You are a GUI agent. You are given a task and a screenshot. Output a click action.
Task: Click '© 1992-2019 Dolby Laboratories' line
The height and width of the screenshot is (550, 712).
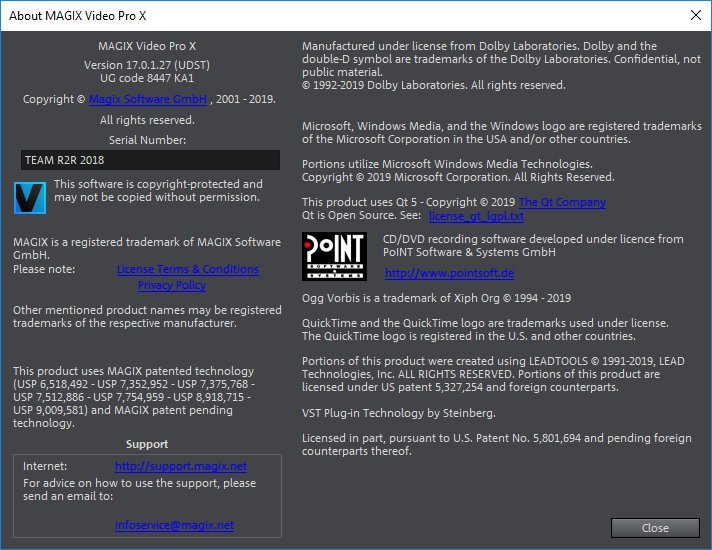click(434, 85)
